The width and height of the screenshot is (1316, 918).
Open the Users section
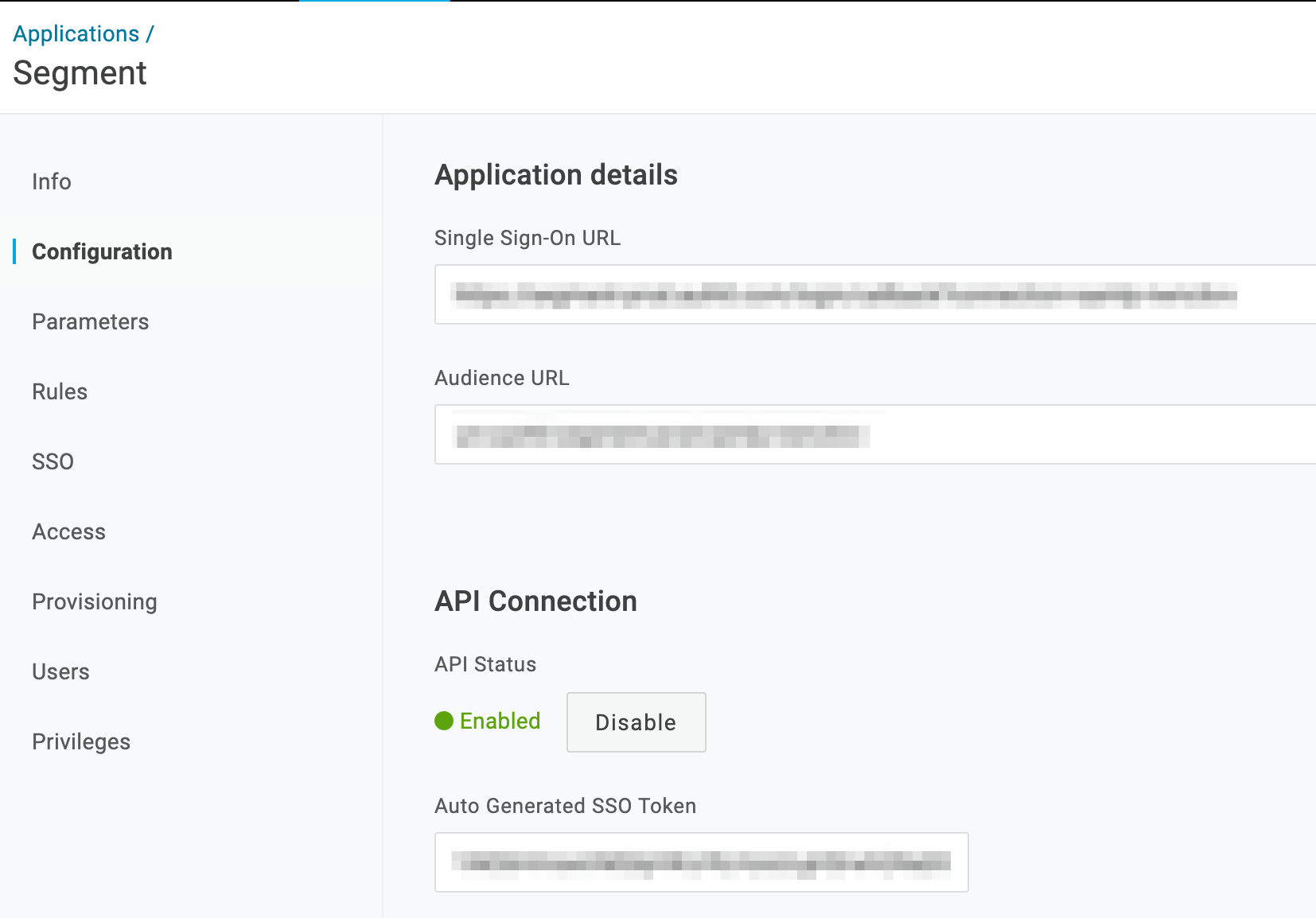[60, 671]
